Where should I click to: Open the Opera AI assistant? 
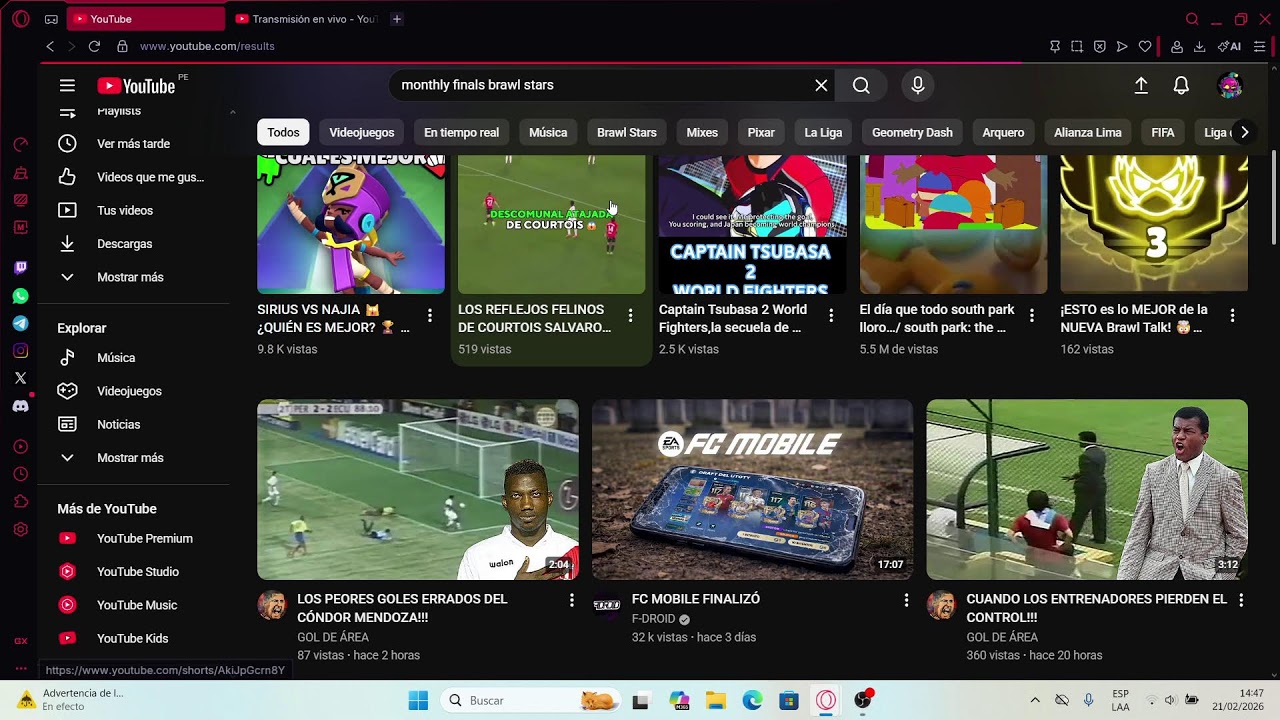point(1230,46)
